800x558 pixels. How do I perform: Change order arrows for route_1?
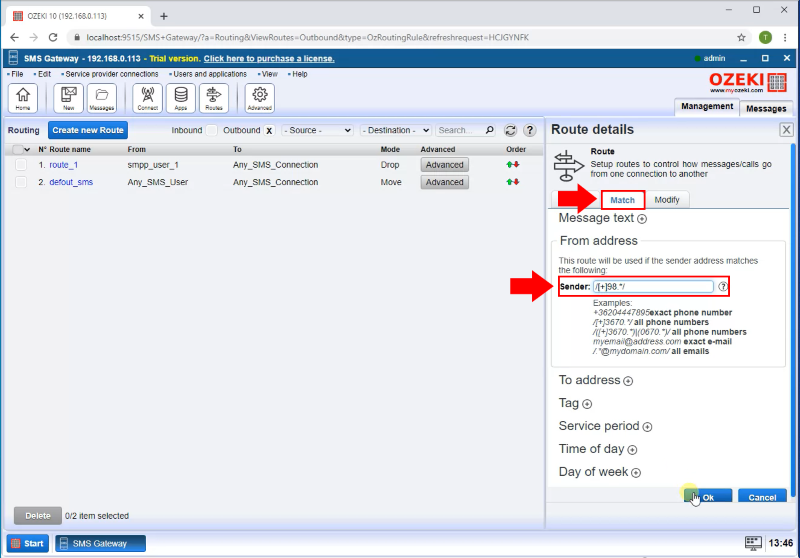(x=513, y=165)
